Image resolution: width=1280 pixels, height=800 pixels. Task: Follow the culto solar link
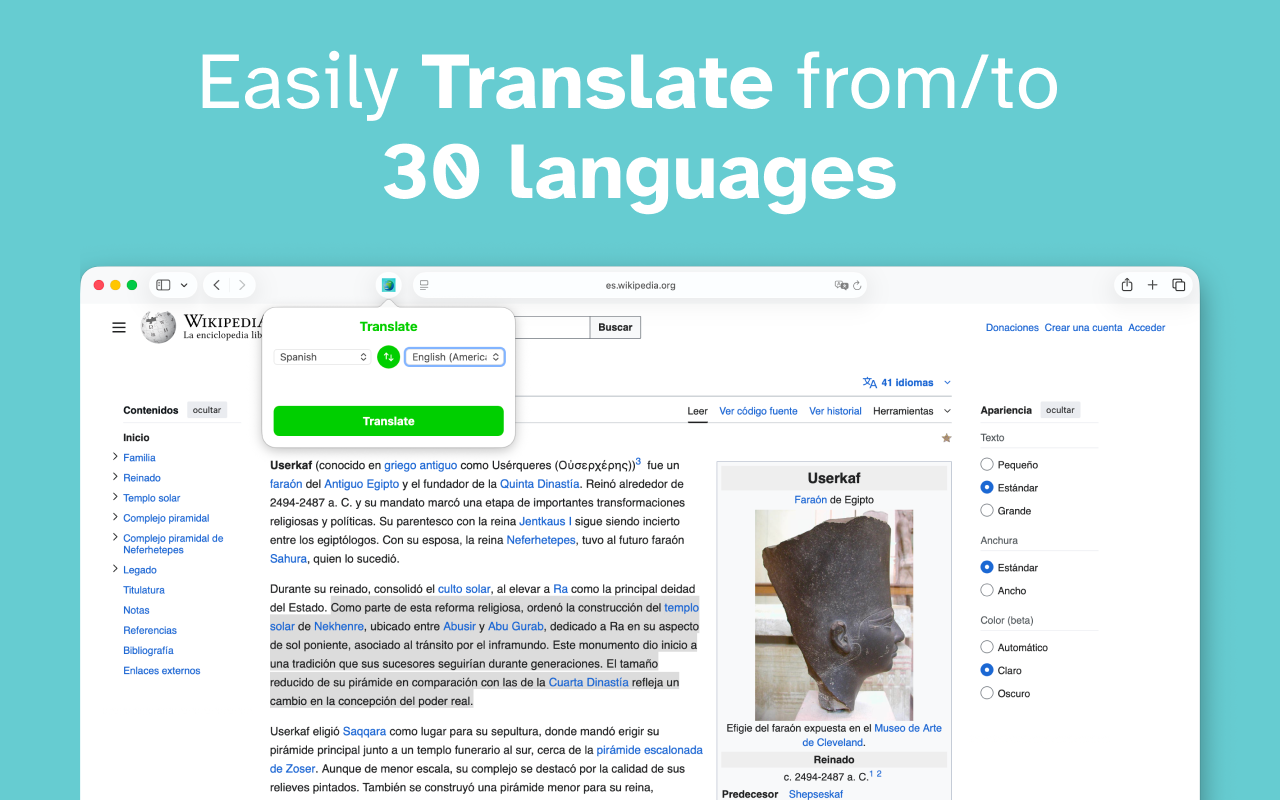(x=464, y=589)
